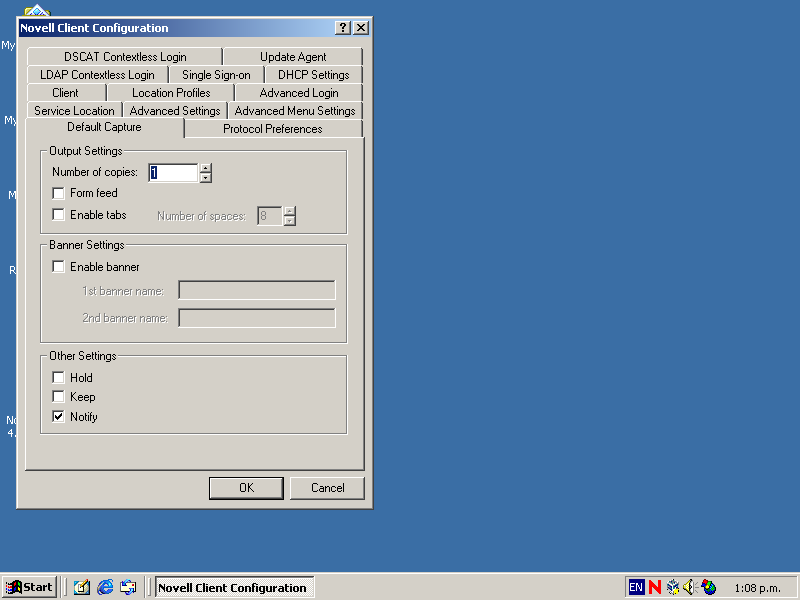Open the Start menu
This screenshot has height=600, width=800.
[29, 587]
